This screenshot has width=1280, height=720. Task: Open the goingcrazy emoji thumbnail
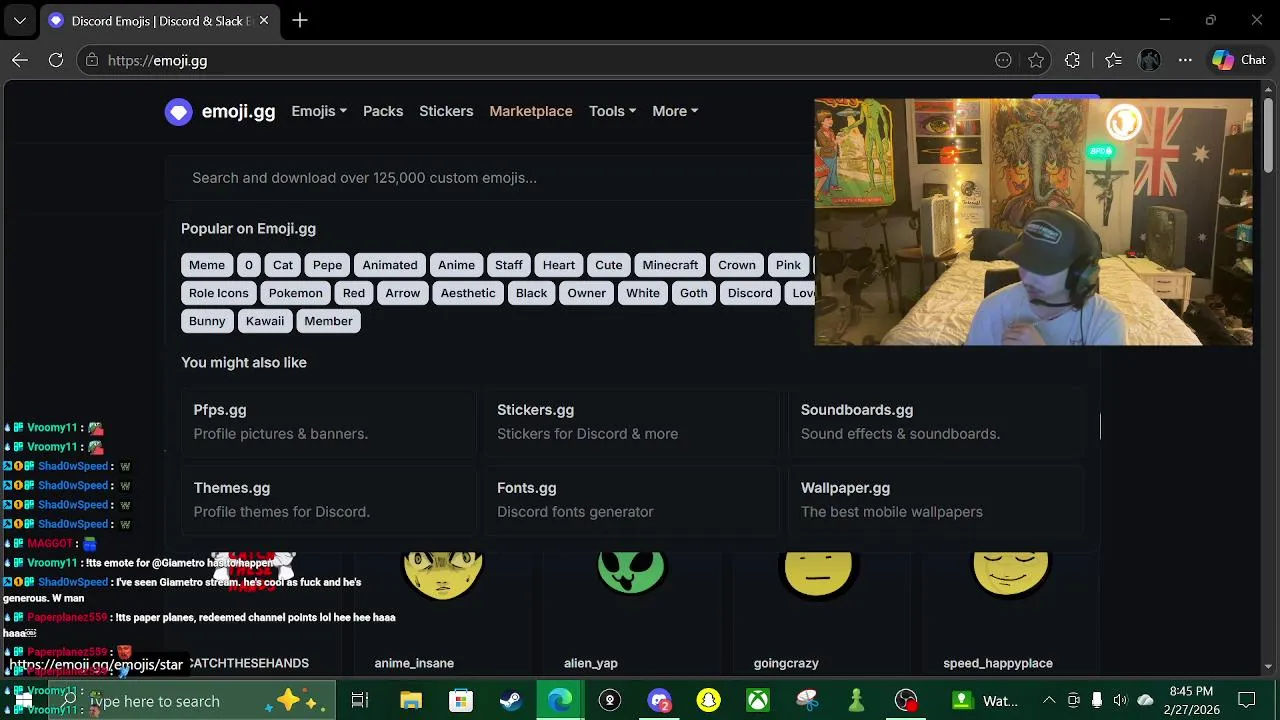coord(819,575)
